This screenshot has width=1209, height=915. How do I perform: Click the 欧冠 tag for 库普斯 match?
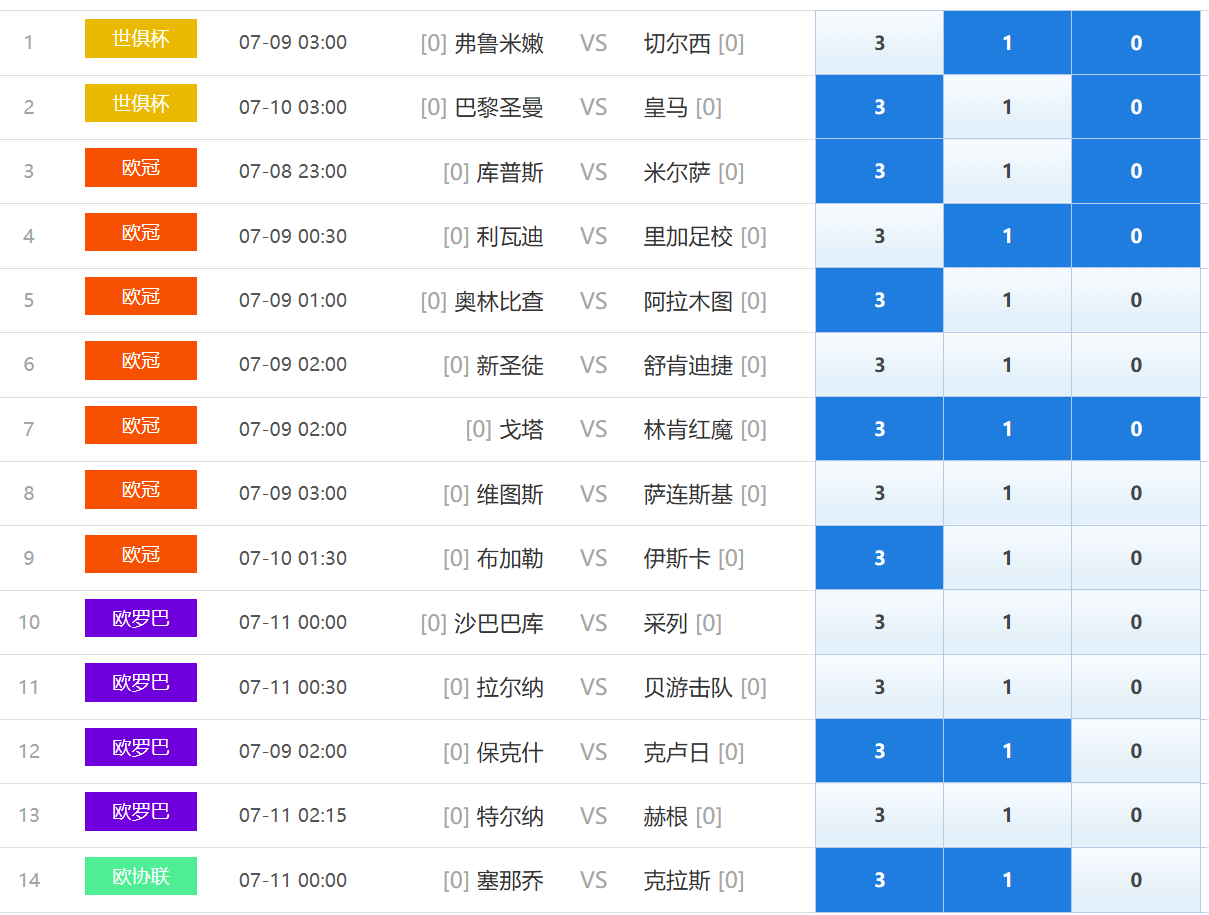(x=141, y=167)
